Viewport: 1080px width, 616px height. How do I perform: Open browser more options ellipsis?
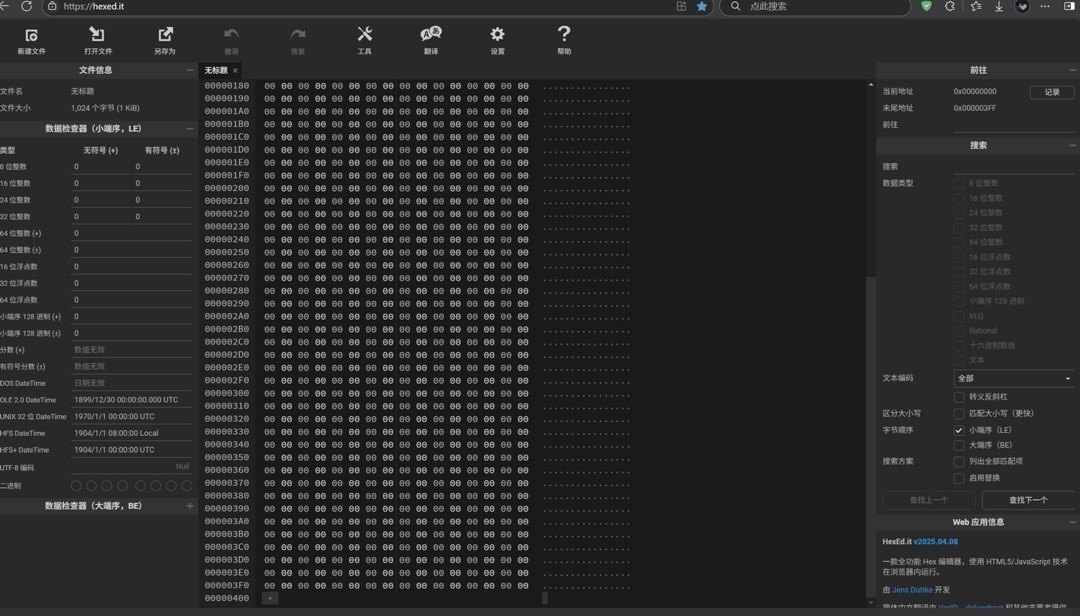[1045, 6]
